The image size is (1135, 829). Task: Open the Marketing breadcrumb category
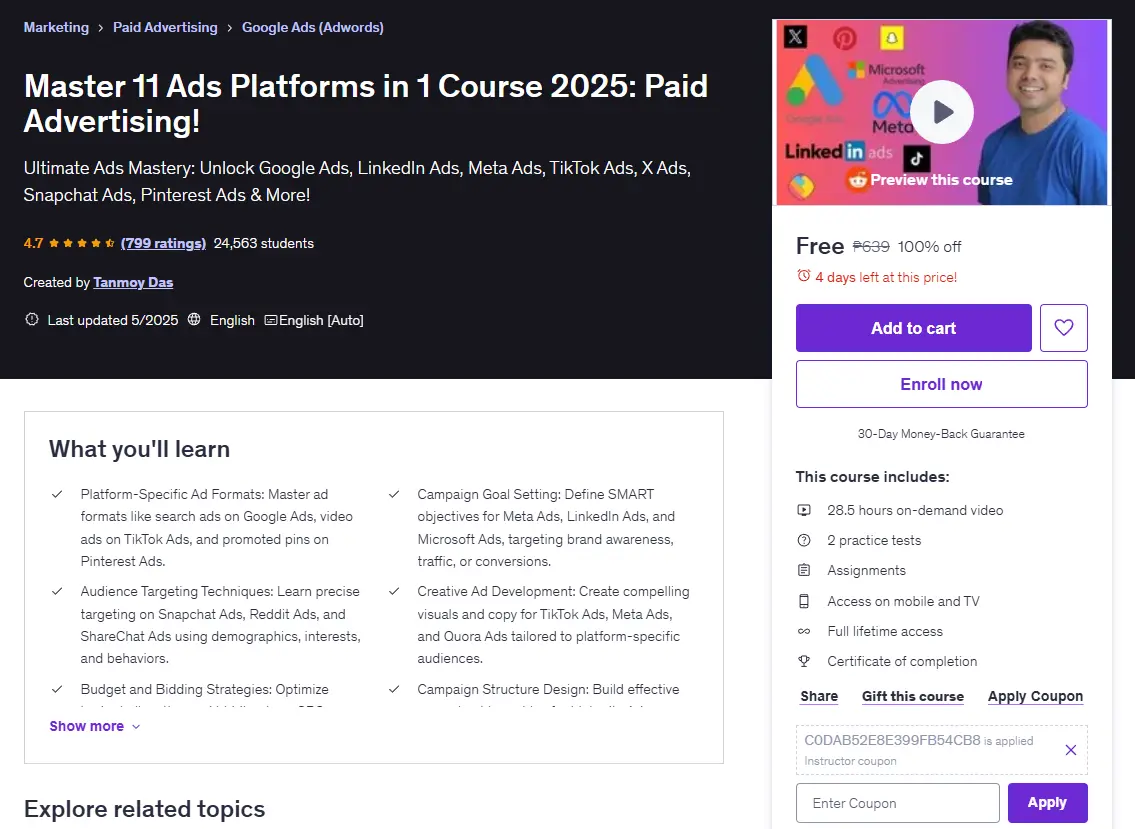56,28
